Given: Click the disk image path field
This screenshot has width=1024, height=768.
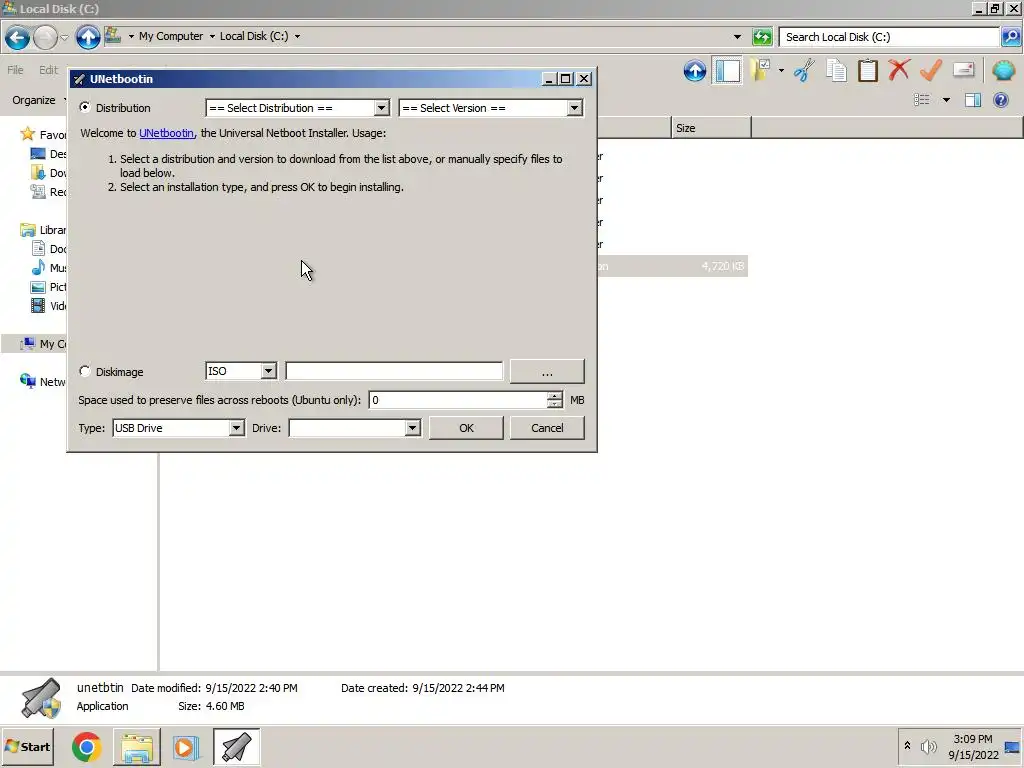Looking at the screenshot, I should (394, 371).
